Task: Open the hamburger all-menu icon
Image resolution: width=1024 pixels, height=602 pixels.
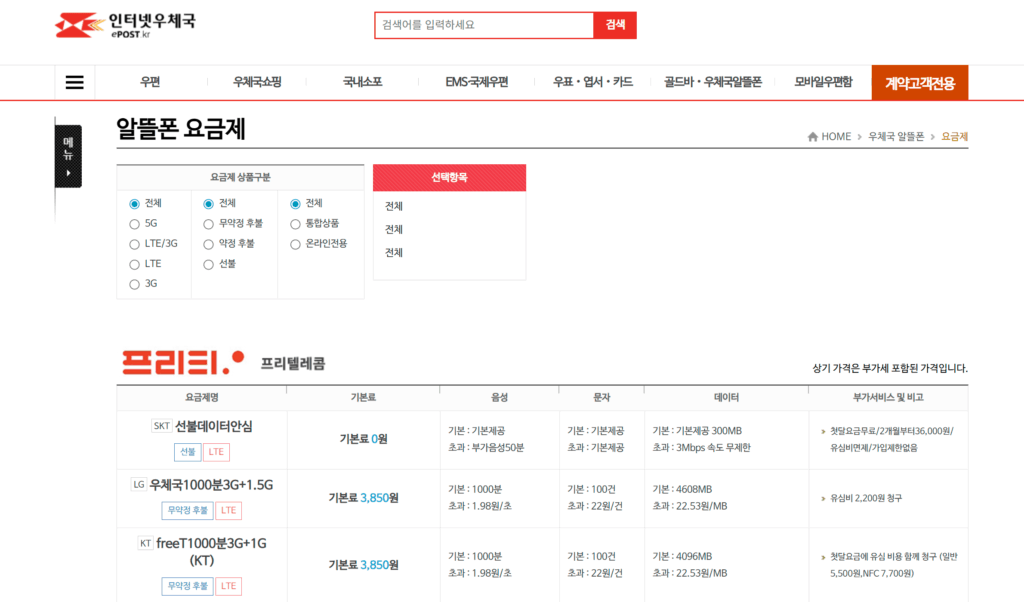Action: 74,82
